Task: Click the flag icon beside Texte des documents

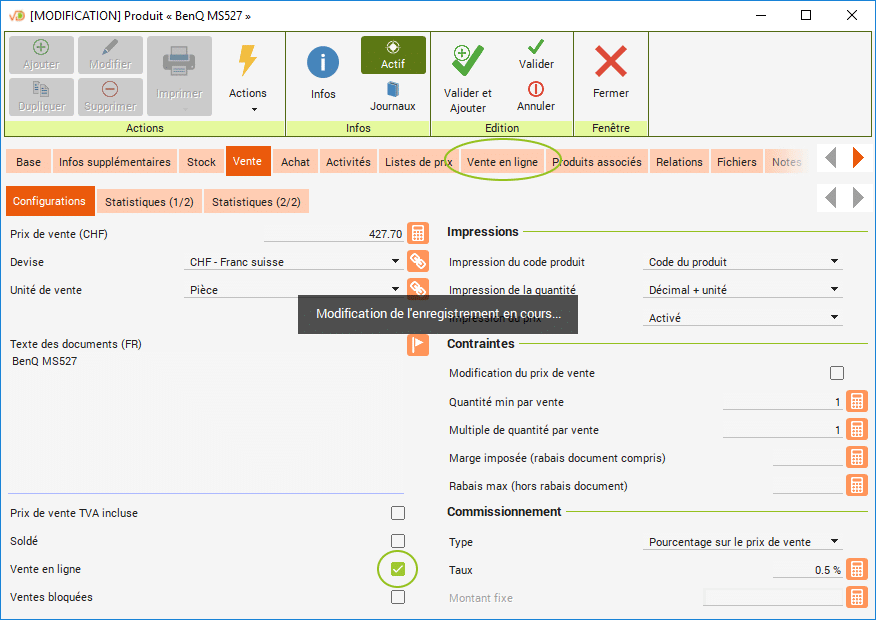Action: [418, 345]
